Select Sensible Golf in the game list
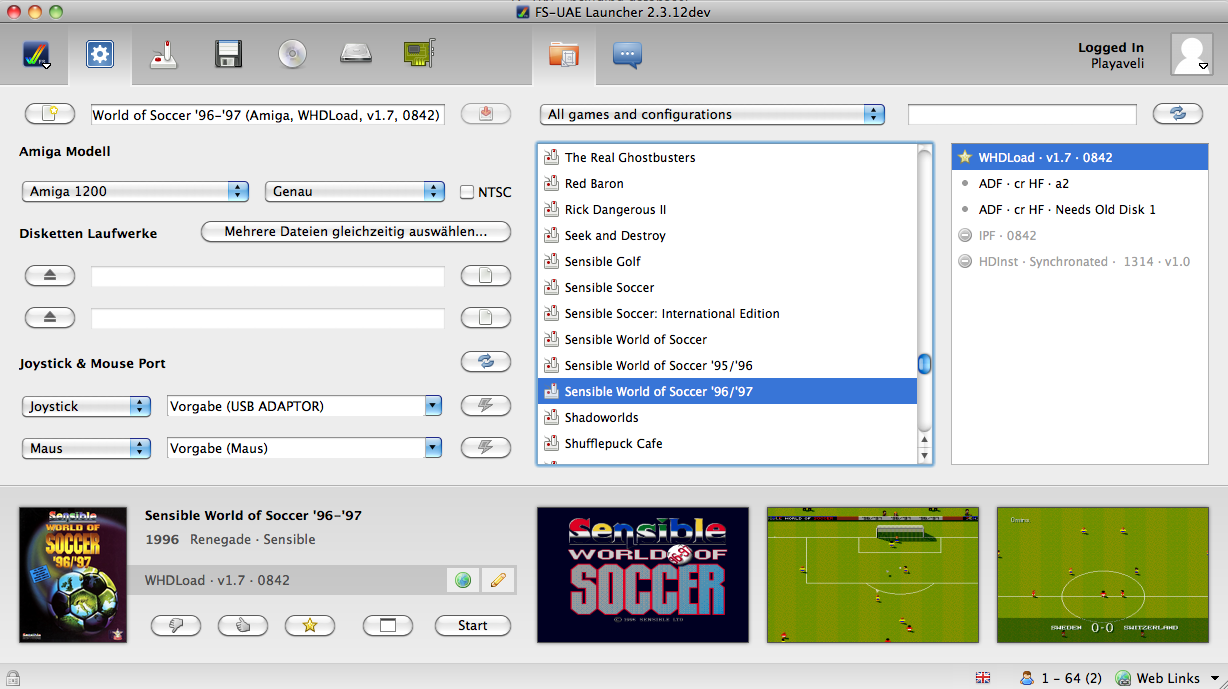The height and width of the screenshot is (689, 1228). [x=603, y=261]
